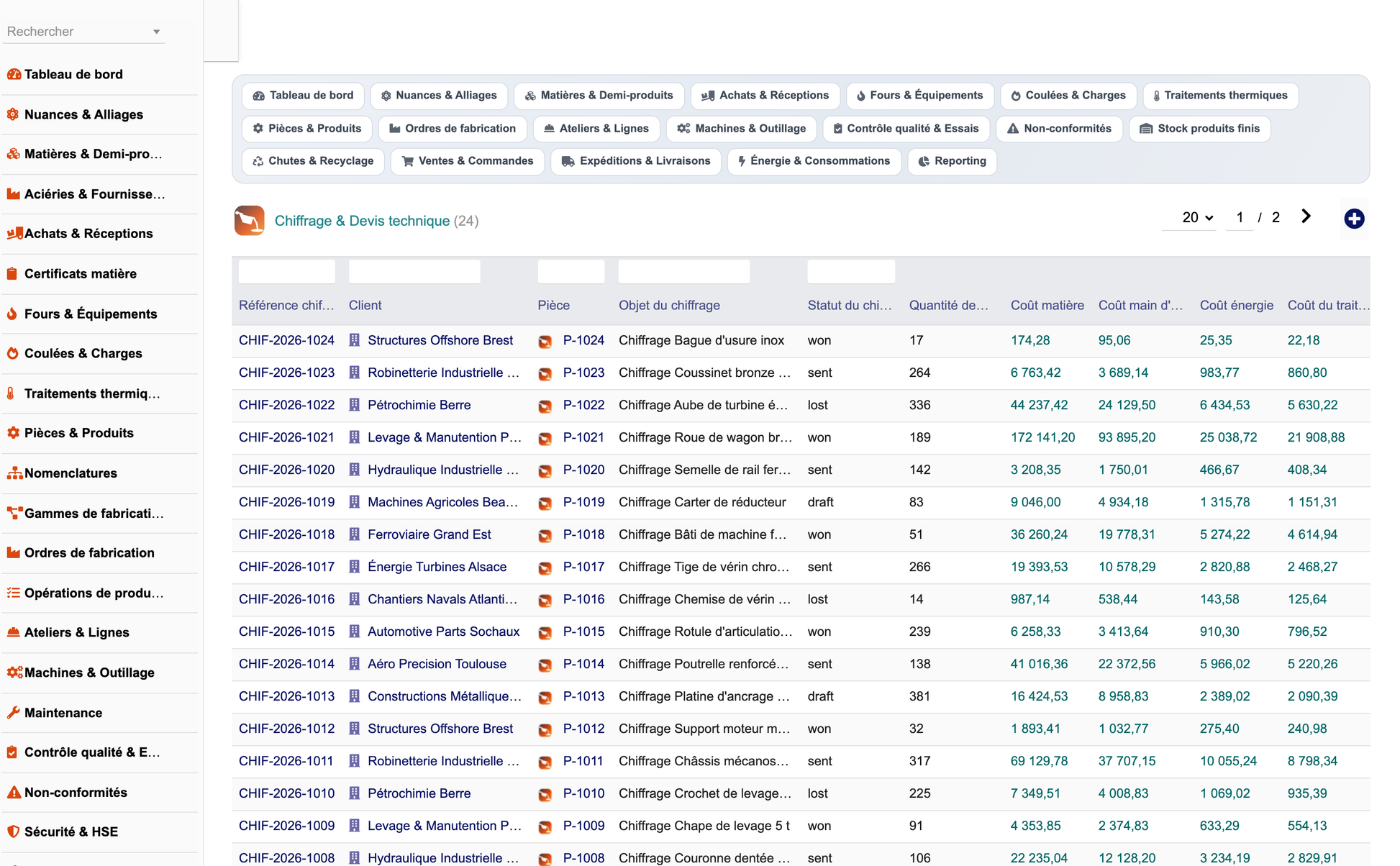This screenshot has height=866, width=1400.
Task: Click the Pièces & Produits gear sidebar icon
Action: [x=14, y=433]
